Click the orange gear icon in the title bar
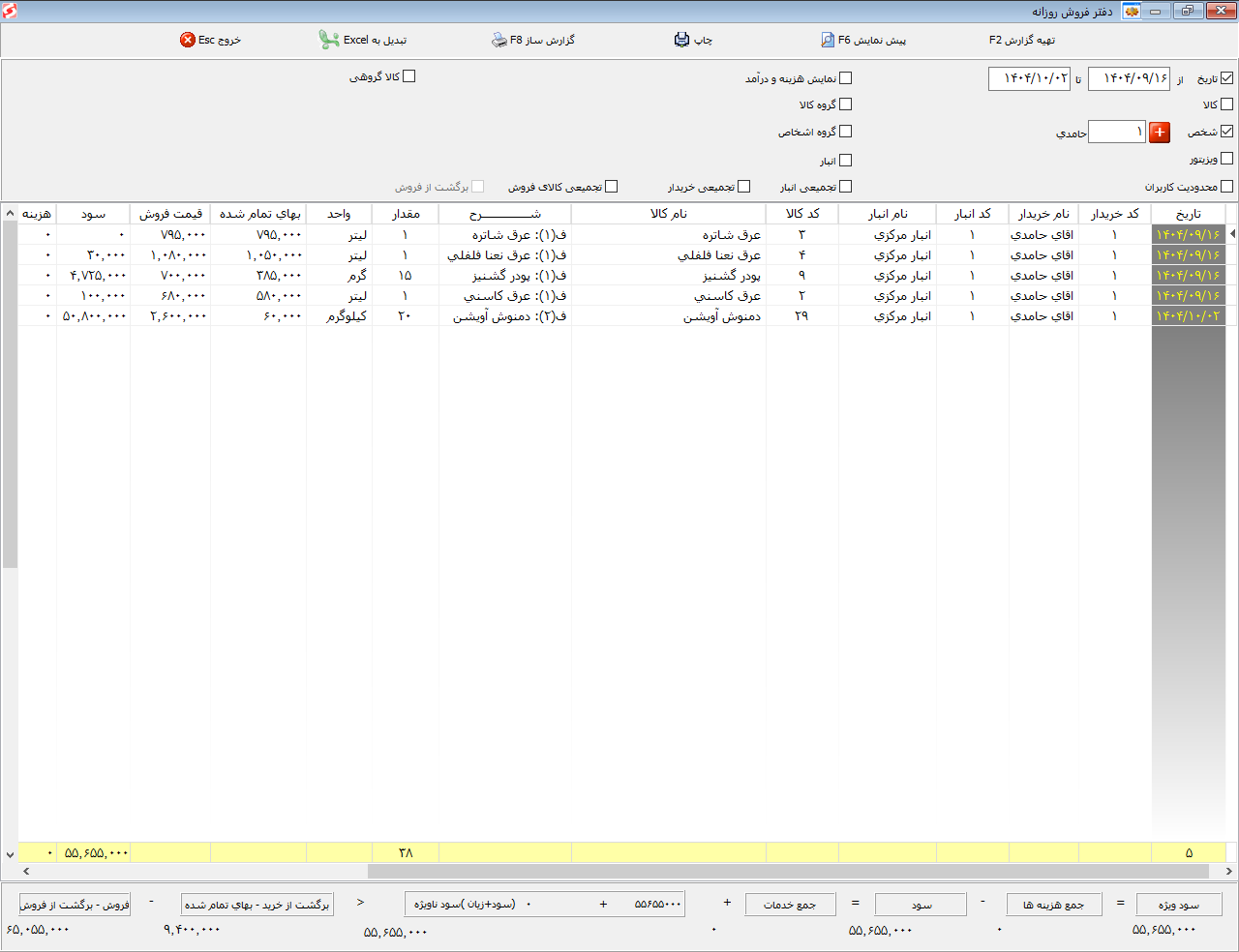Image resolution: width=1239 pixels, height=952 pixels. 1132,11
